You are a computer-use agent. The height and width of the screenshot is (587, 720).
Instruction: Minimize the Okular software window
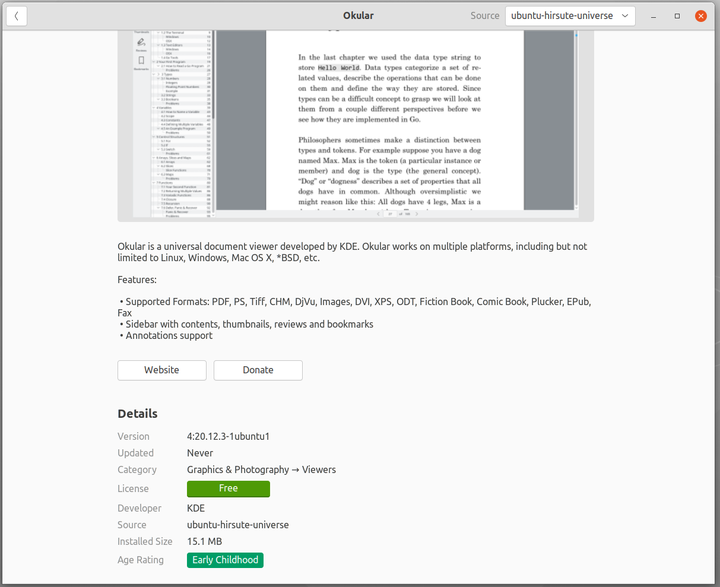pos(653,16)
